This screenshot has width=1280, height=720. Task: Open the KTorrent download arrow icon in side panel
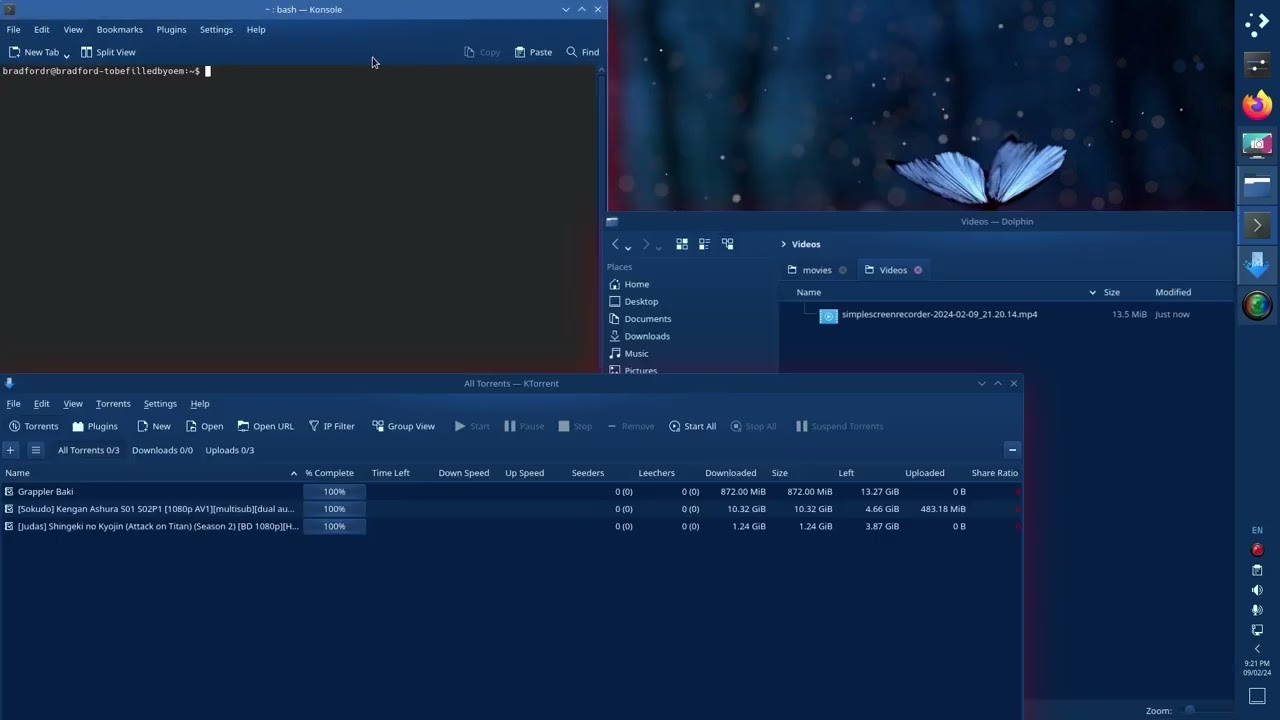tap(1257, 265)
